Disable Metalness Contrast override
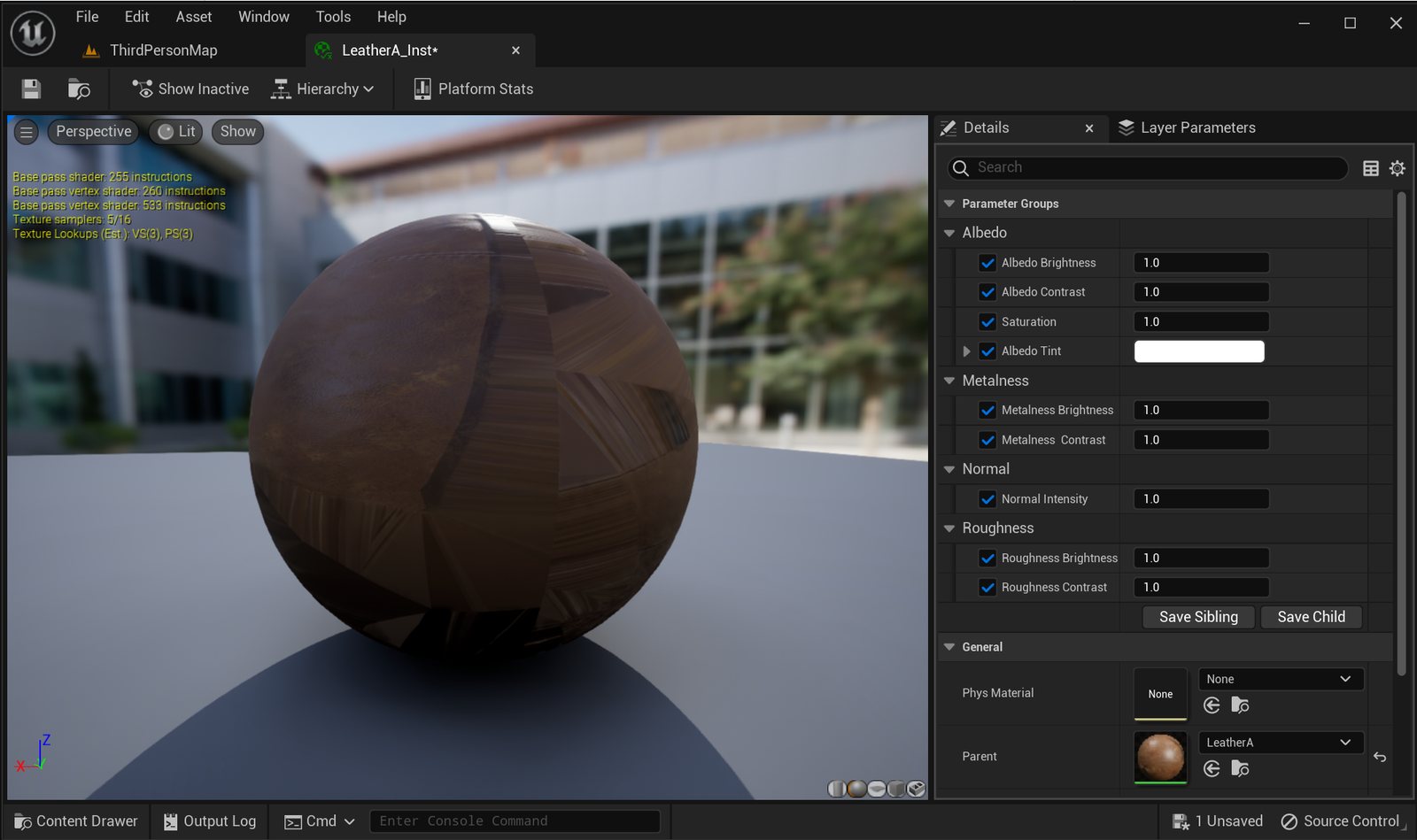 [987, 440]
